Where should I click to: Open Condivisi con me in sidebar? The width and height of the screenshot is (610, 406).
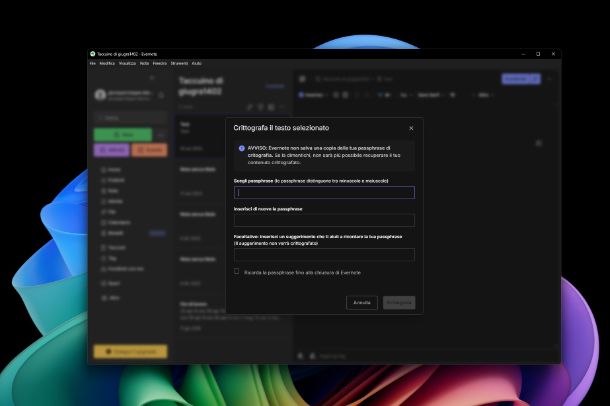tap(122, 269)
